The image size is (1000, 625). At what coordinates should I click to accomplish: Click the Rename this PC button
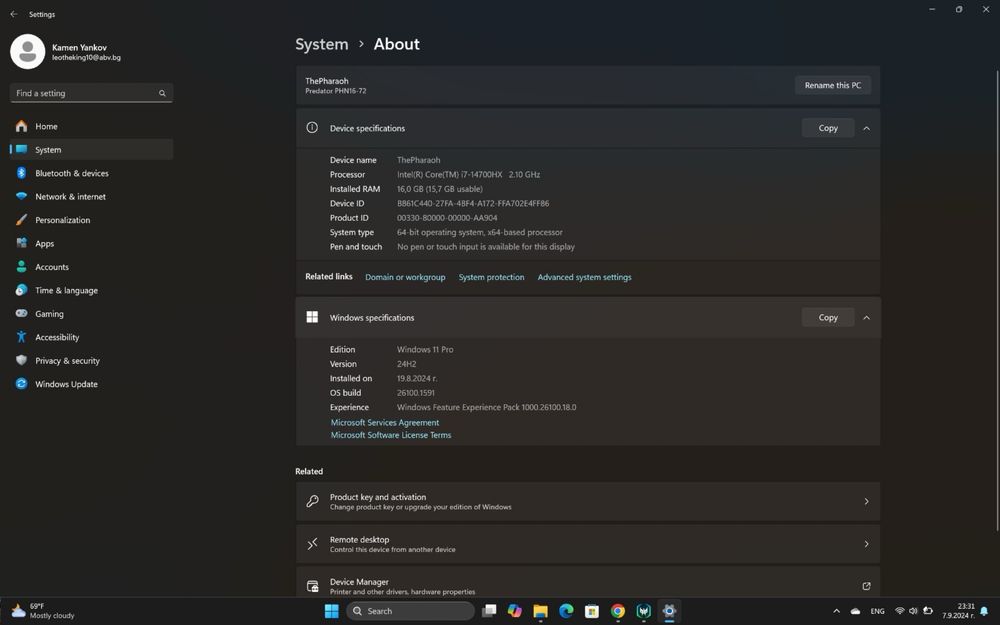pos(832,85)
